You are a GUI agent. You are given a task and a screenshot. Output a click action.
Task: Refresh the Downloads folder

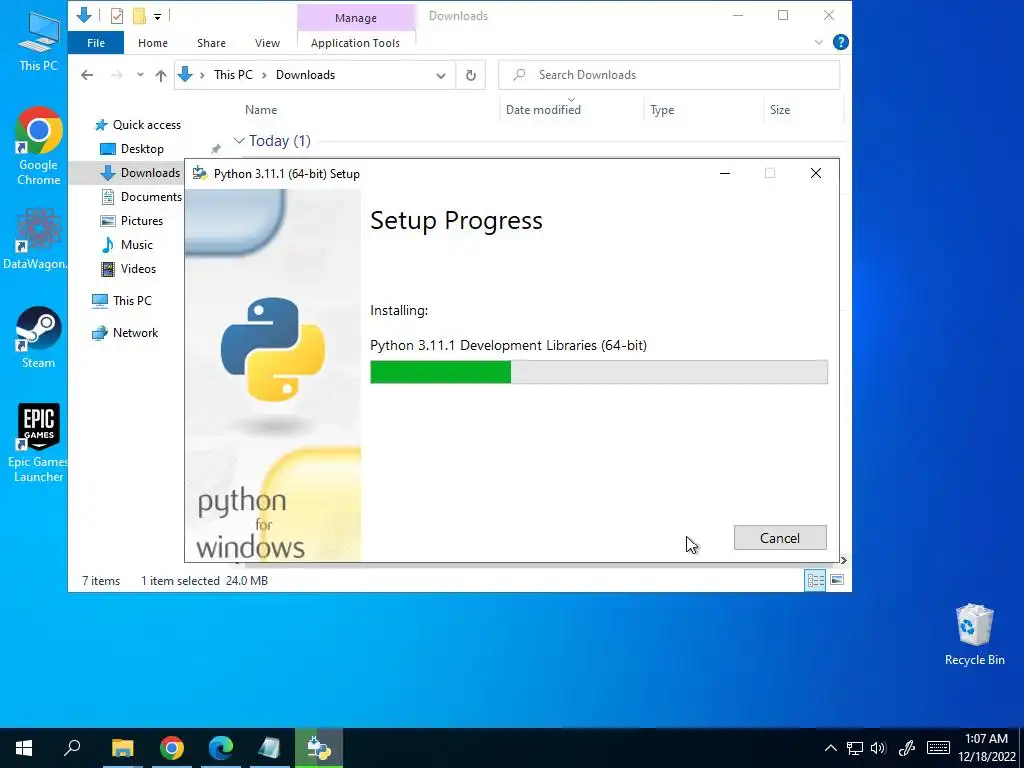[470, 75]
